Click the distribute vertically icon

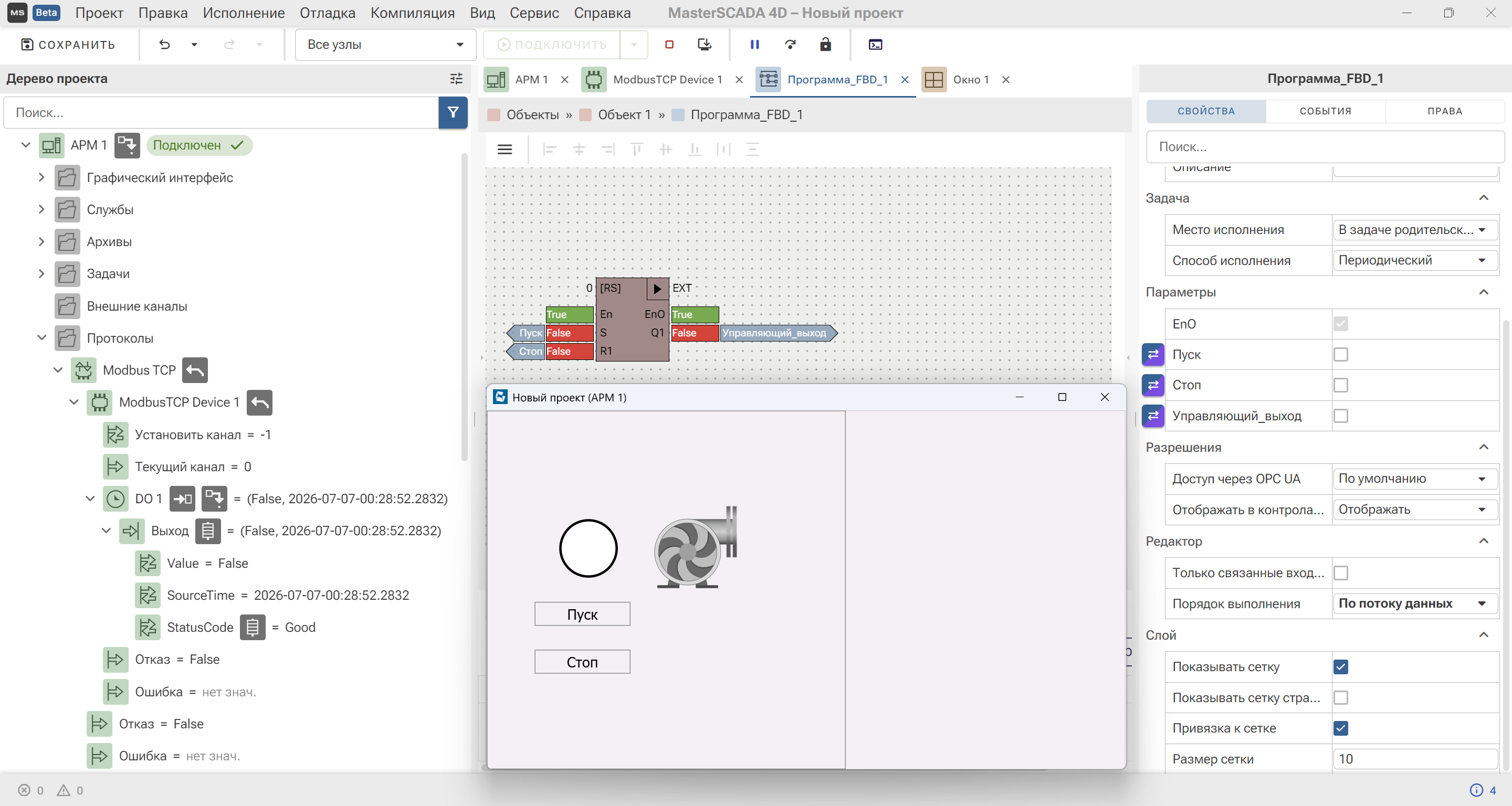pyautogui.click(x=752, y=150)
